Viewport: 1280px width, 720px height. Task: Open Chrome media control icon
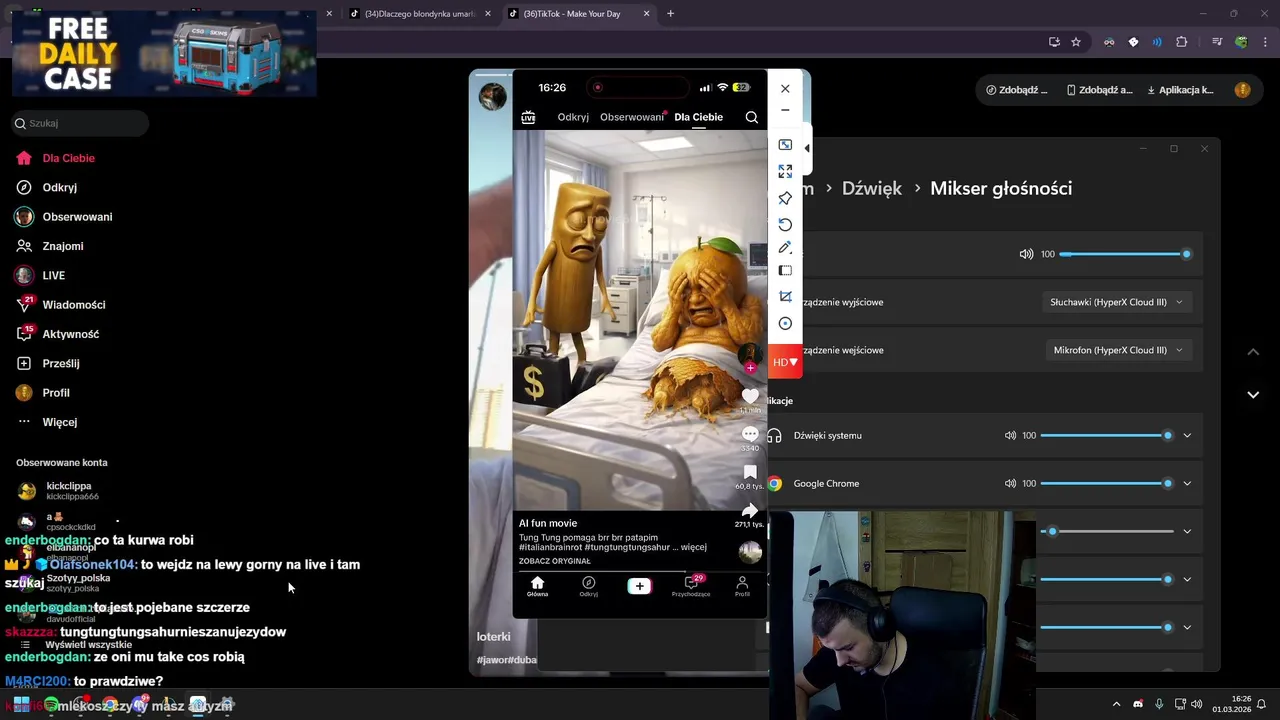(1217, 42)
